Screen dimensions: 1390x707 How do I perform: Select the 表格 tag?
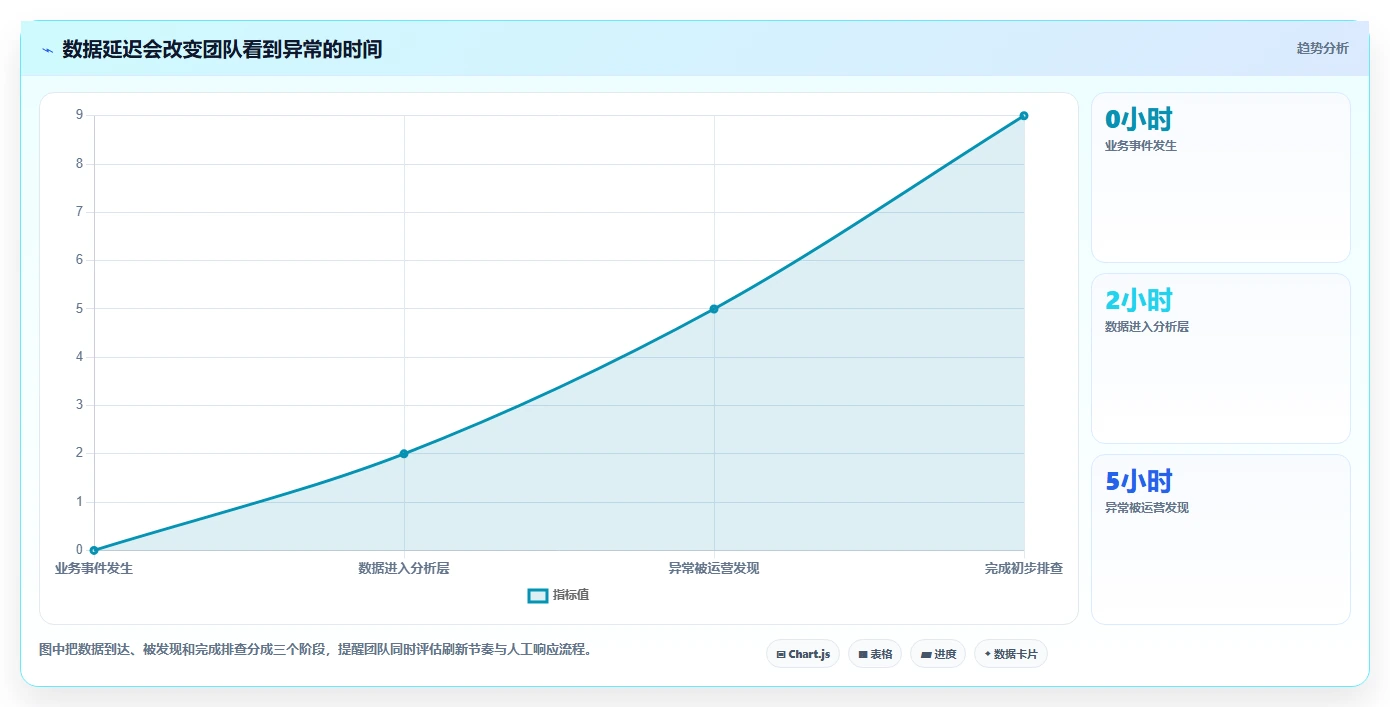coord(875,654)
